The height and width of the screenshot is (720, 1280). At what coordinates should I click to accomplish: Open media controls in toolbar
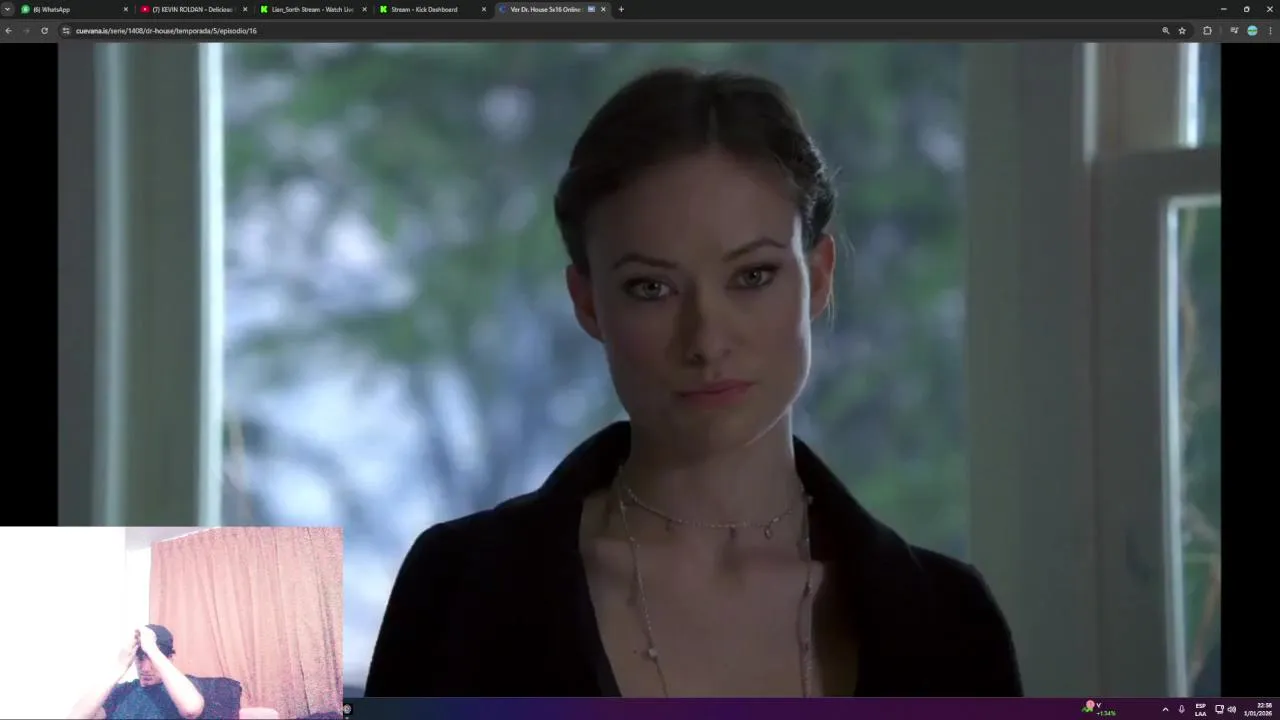point(1234,31)
